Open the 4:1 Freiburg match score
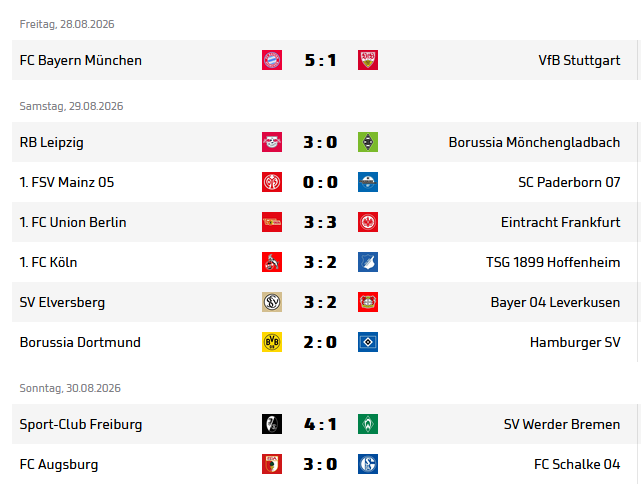The width and height of the screenshot is (641, 489). [x=320, y=424]
